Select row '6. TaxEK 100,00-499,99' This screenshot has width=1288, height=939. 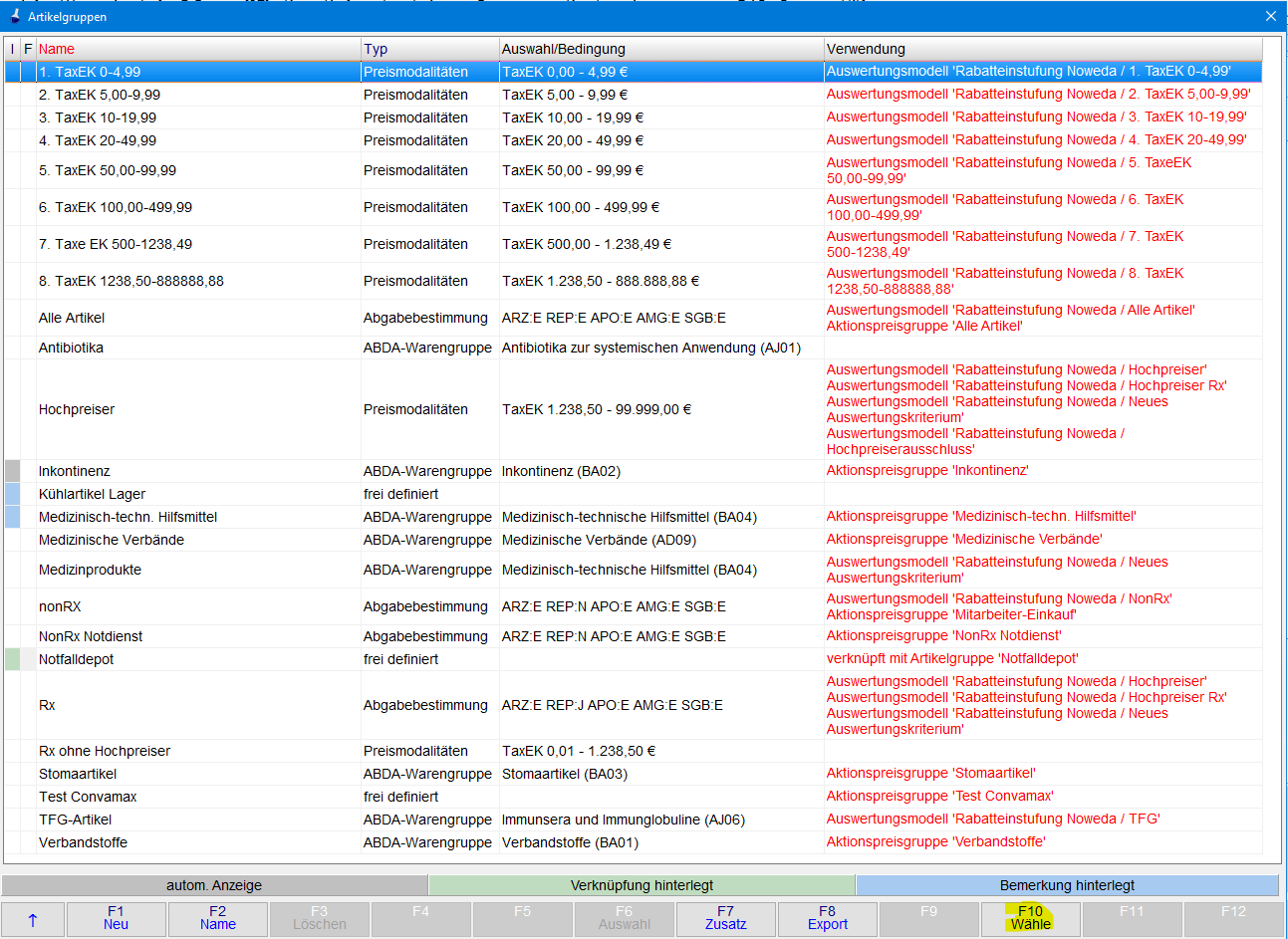click(634, 207)
